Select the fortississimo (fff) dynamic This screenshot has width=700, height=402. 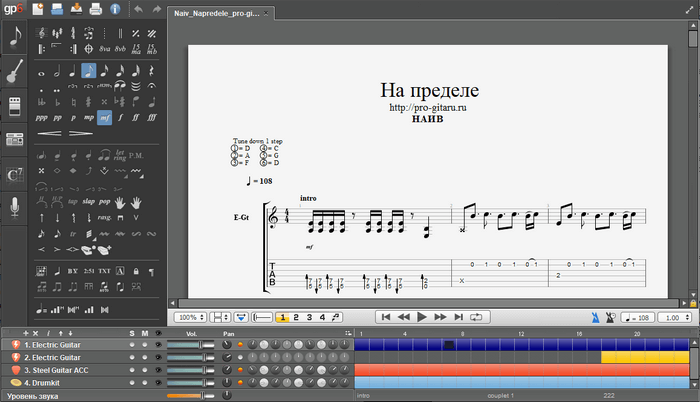(x=150, y=116)
